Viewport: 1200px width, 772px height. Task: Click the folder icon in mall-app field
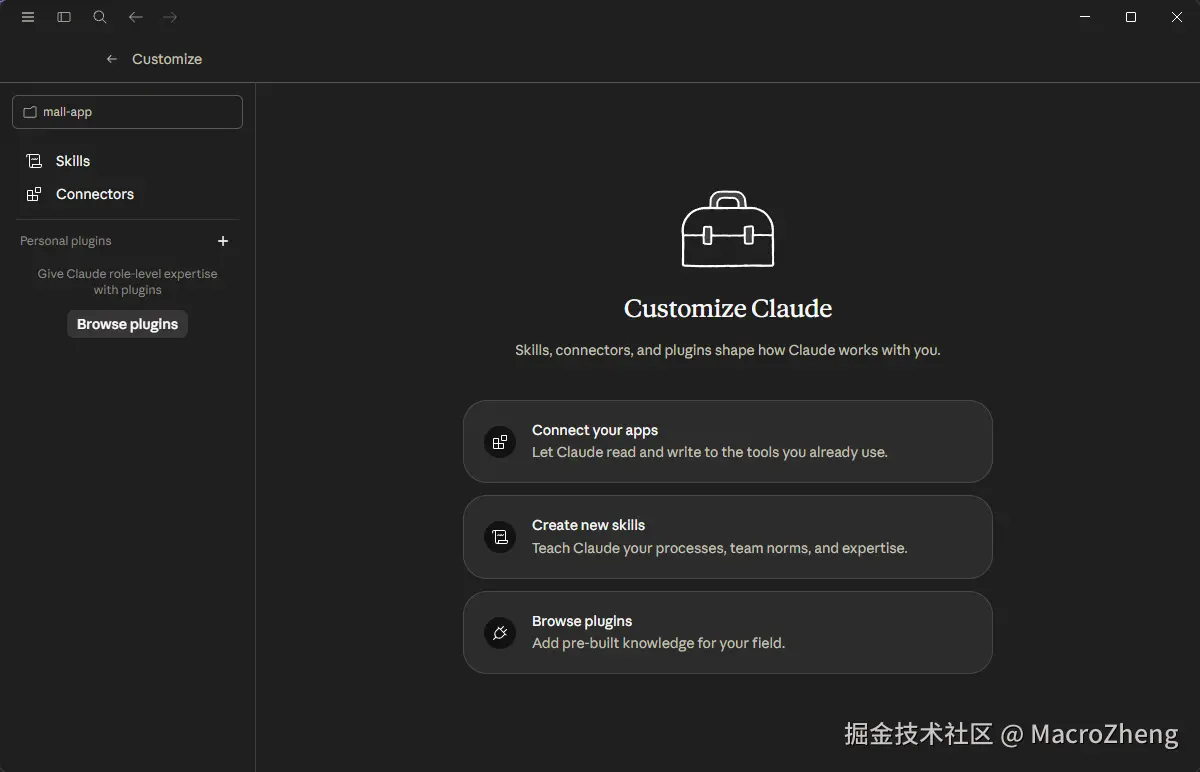[30, 112]
